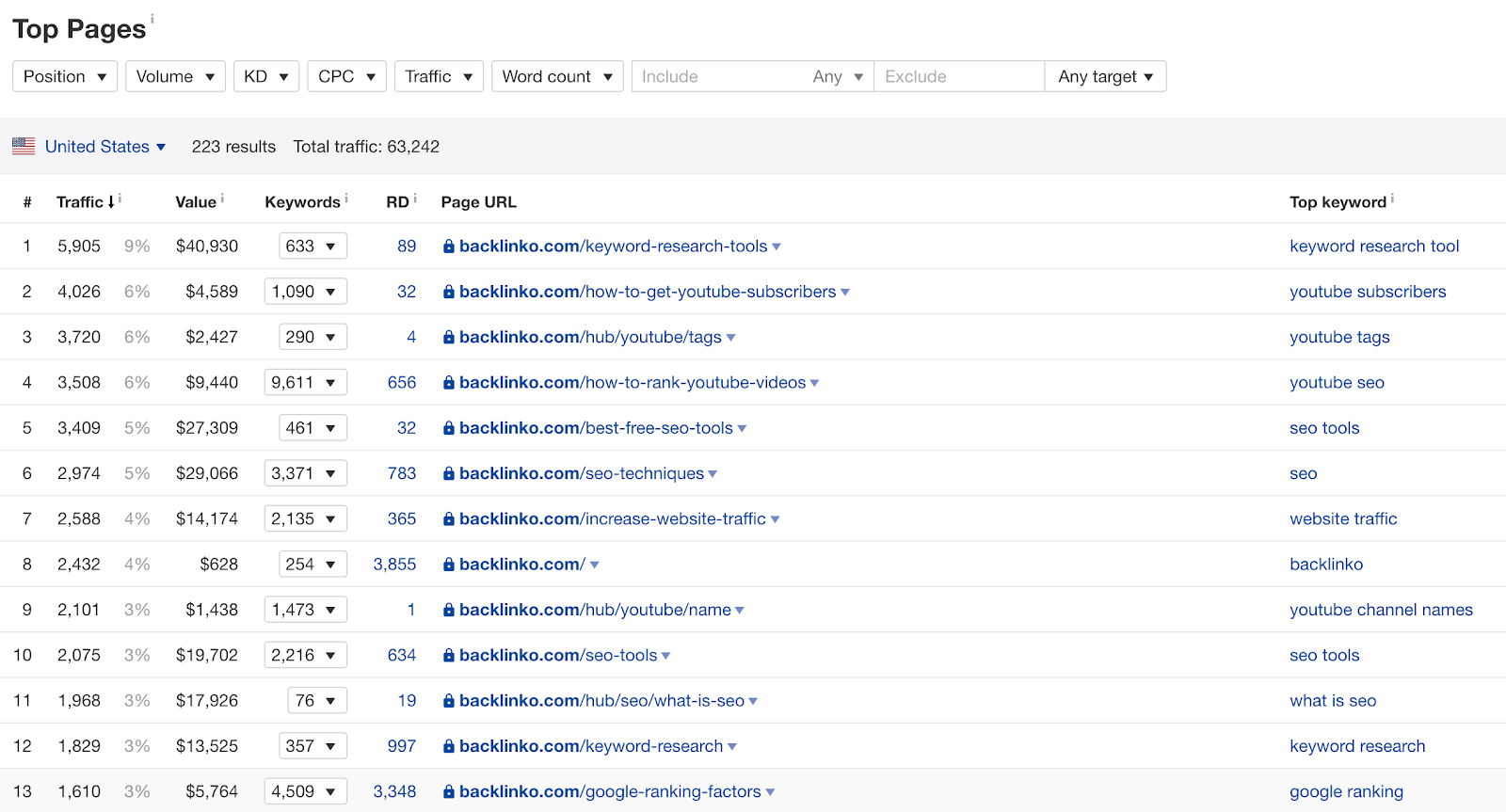1506x812 pixels.
Task: Open the Position filter dropdown
Action: pyautogui.click(x=65, y=76)
